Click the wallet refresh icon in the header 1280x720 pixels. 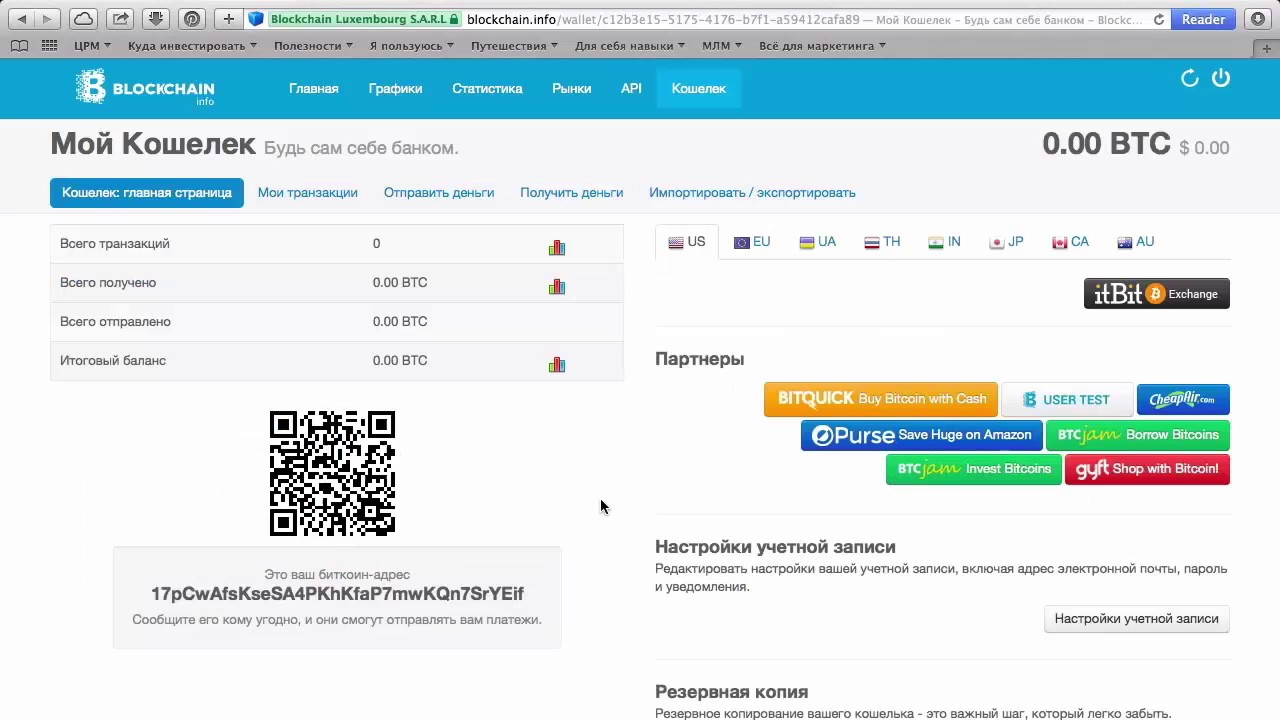pos(1190,78)
